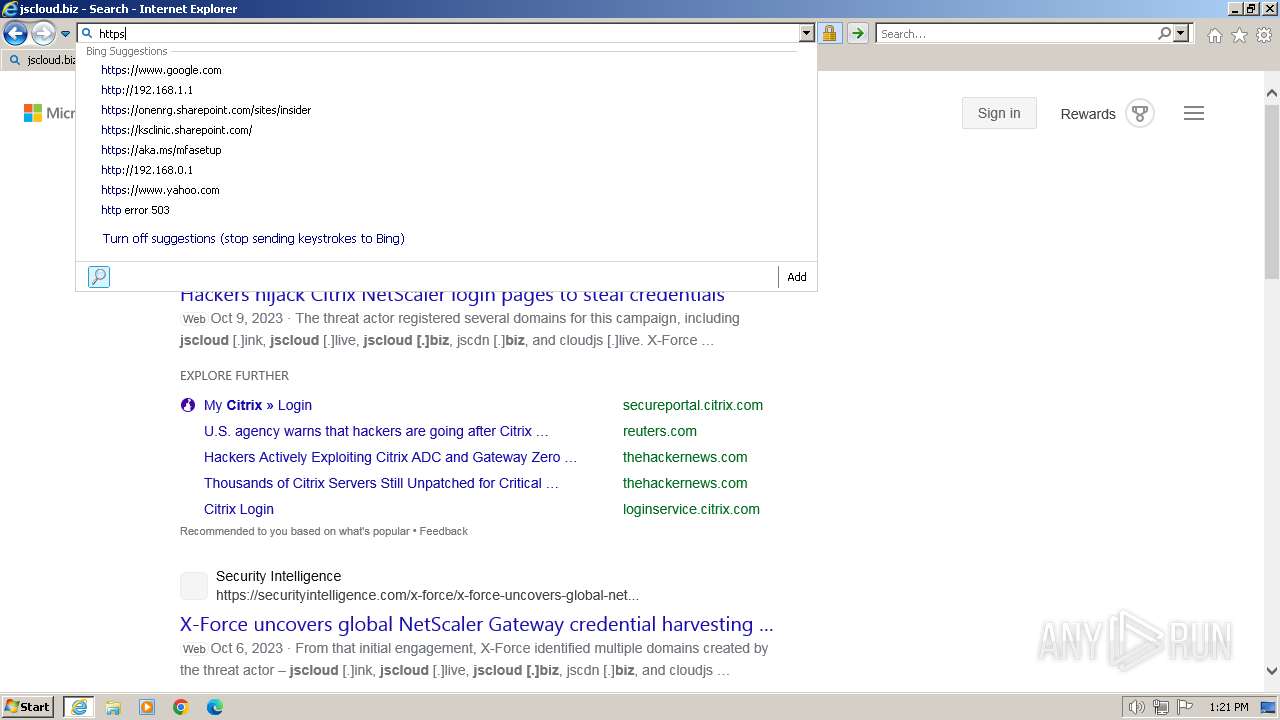Viewport: 1280px width, 720px height.
Task: Open My Citrix » Login link
Action: tap(258, 405)
